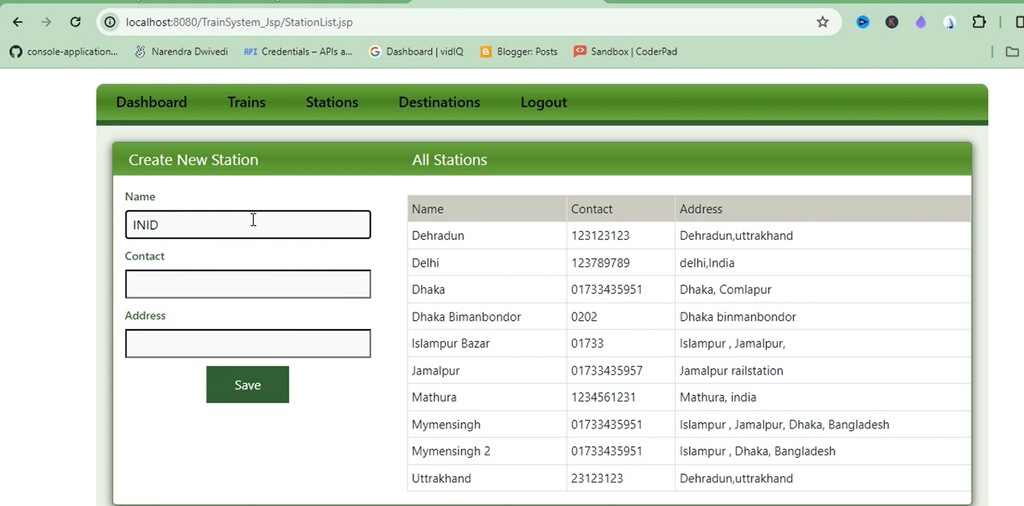Focus the station Name input field
This screenshot has height=506, width=1024.
coord(248,225)
